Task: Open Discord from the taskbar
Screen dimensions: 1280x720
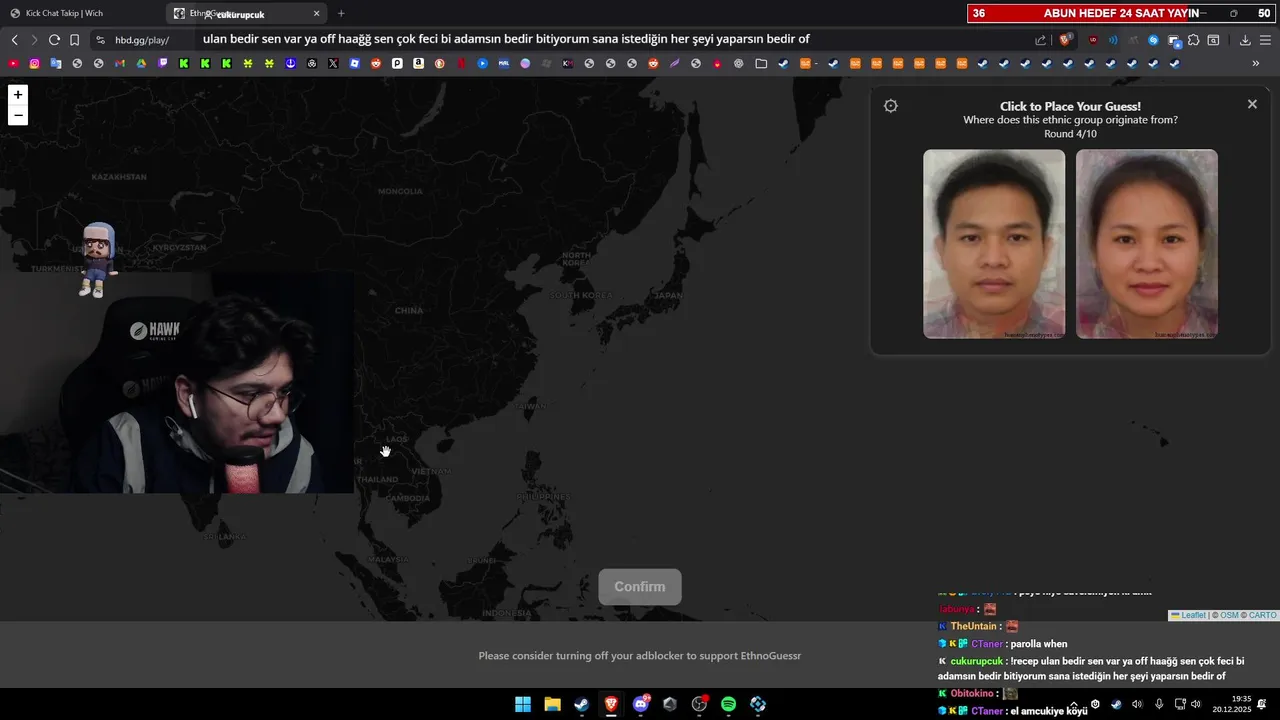Action: [x=641, y=704]
